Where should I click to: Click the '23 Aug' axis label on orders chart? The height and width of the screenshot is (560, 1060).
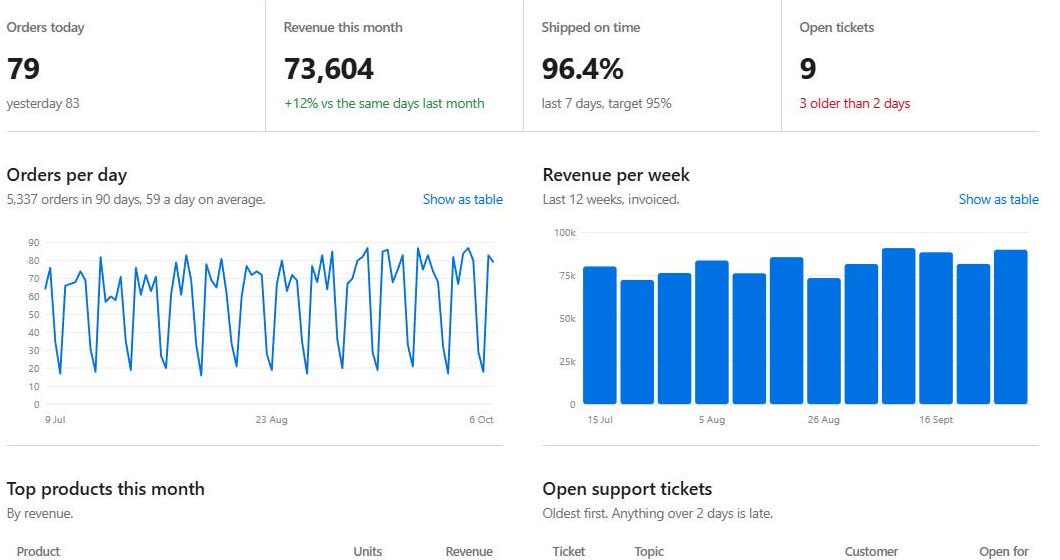pyautogui.click(x=272, y=420)
